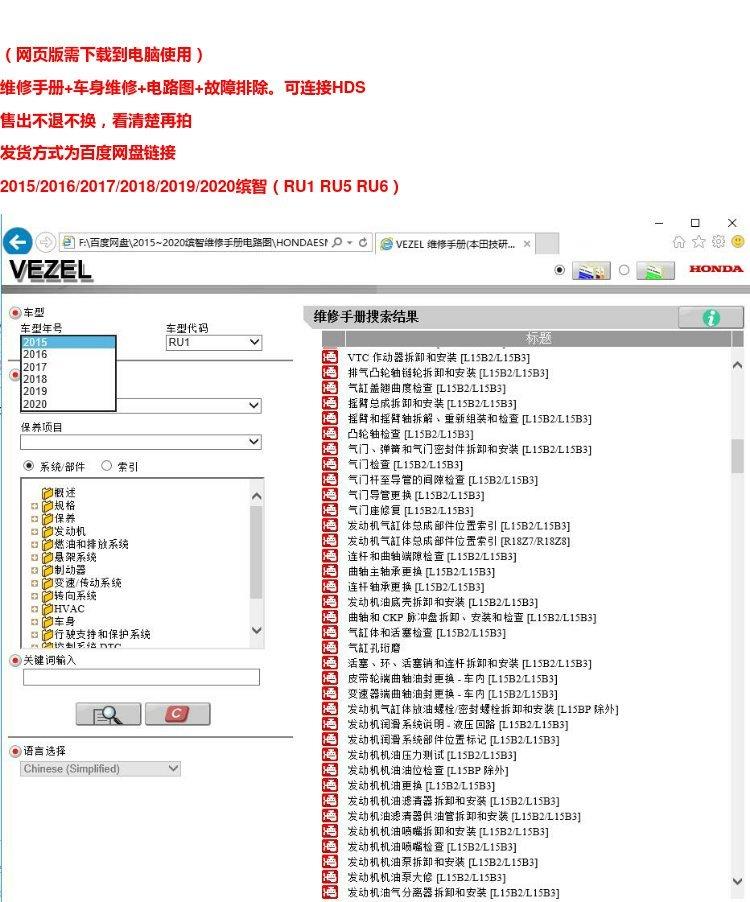
Task: Open the 保养项目 dropdown
Action: click(141, 442)
